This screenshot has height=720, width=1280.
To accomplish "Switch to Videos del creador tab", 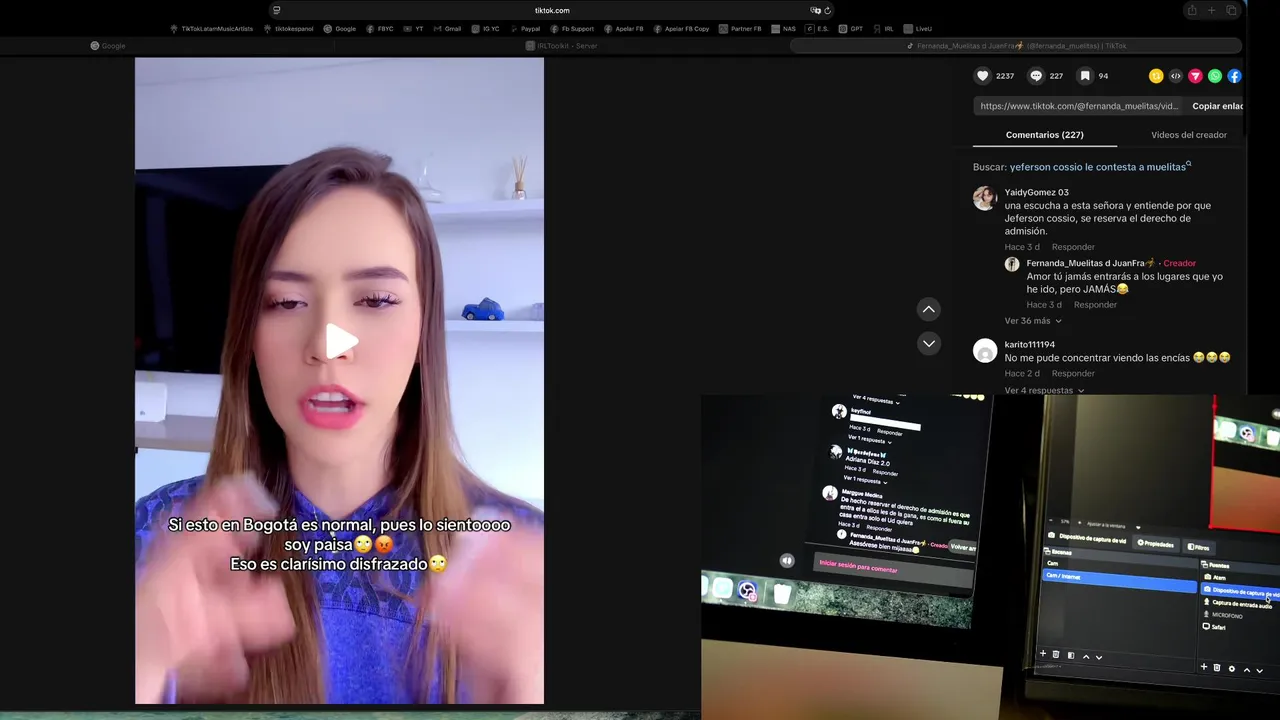I will click(1189, 135).
